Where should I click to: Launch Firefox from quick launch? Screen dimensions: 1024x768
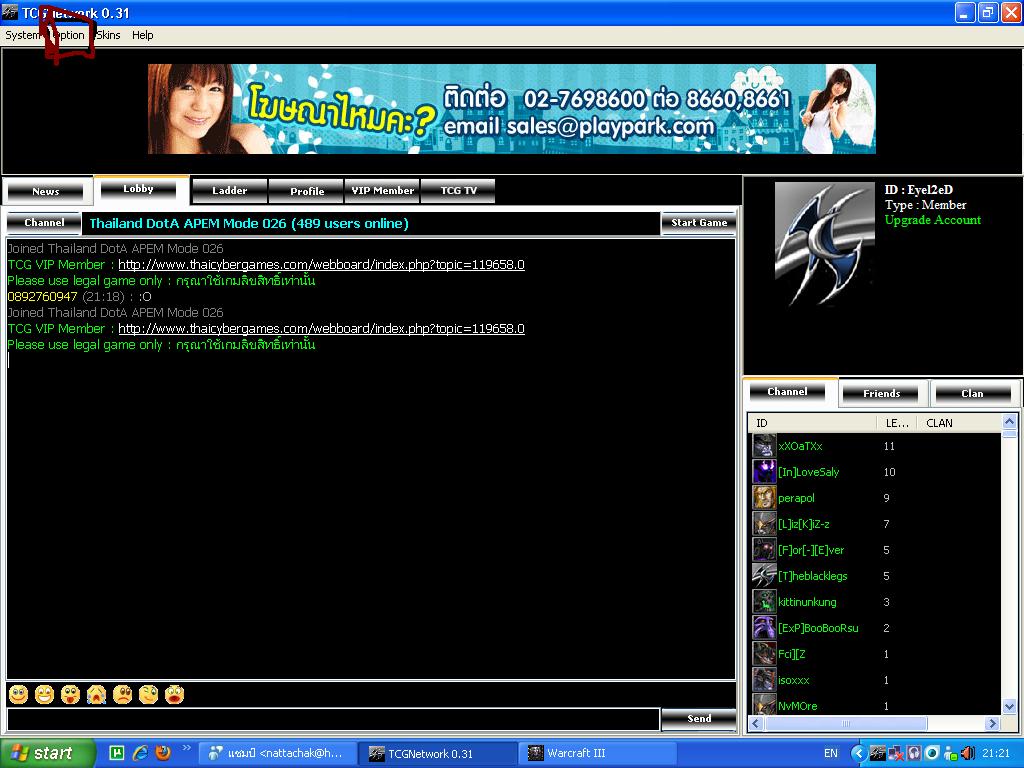point(163,753)
